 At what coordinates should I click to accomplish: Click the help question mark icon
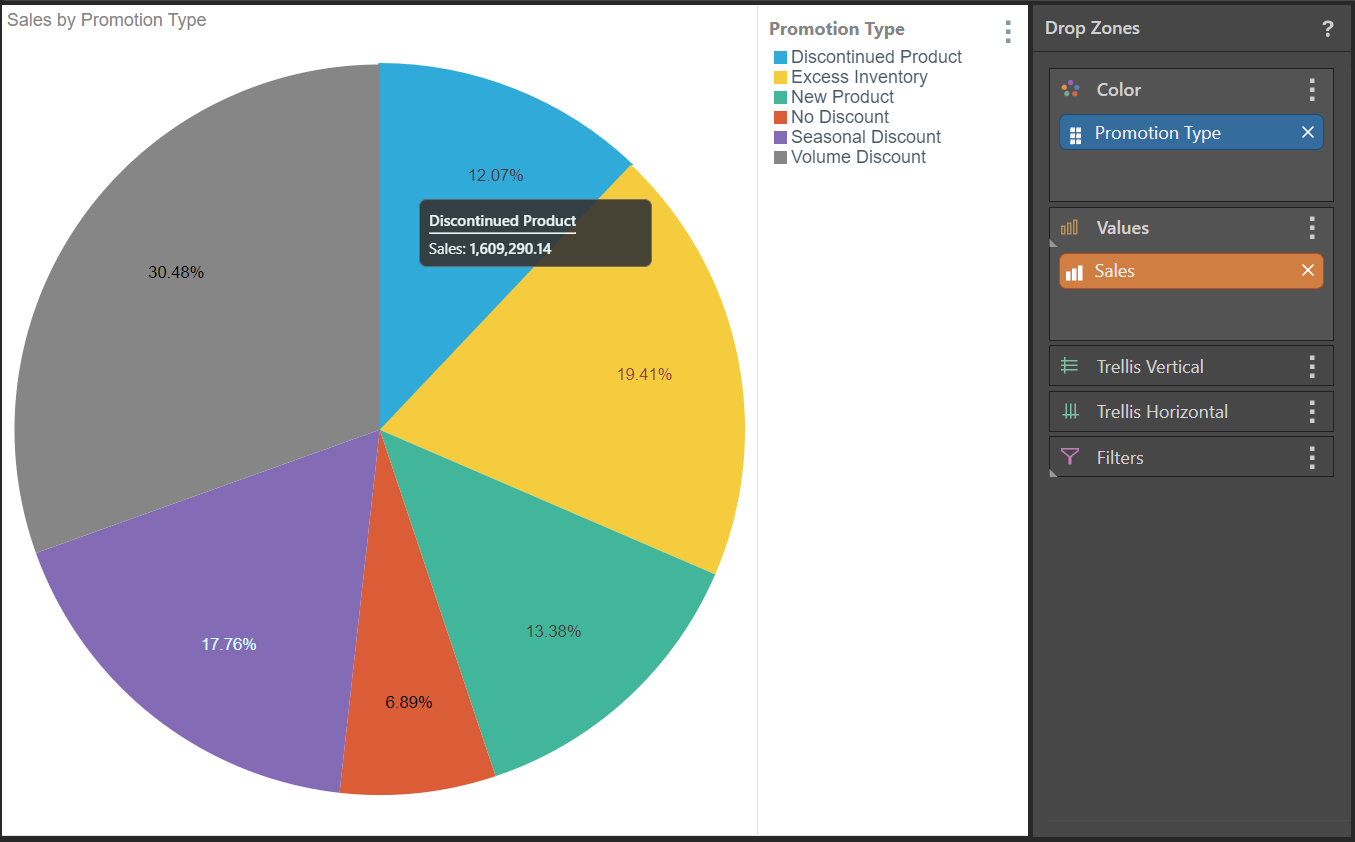1328,29
